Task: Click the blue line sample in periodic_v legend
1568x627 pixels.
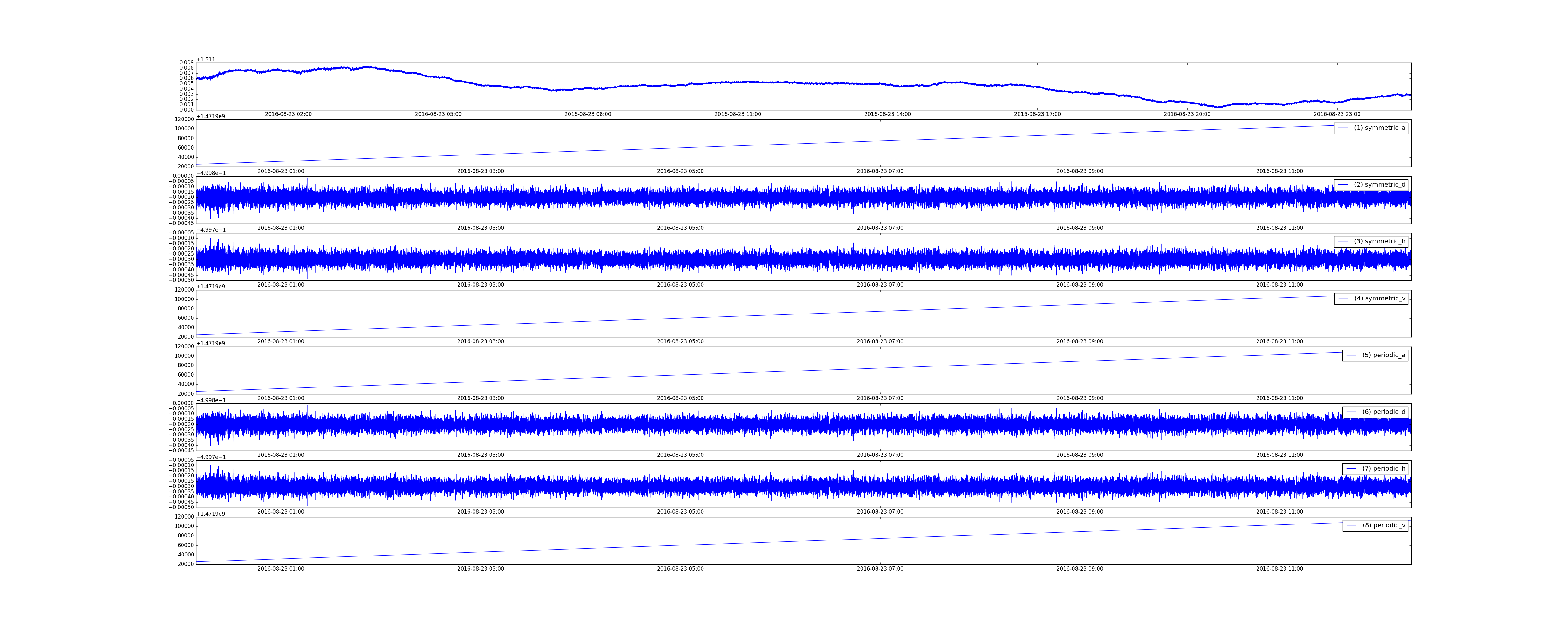Action: (1351, 525)
